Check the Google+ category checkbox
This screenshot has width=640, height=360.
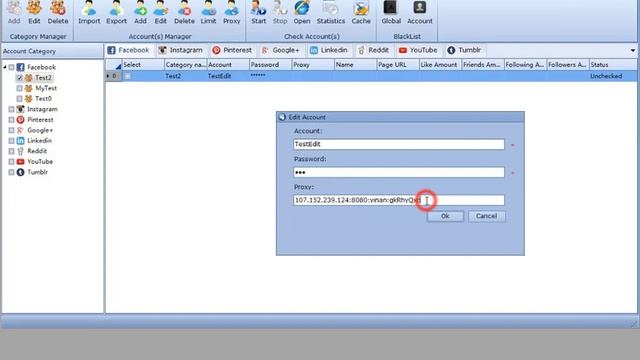click(11, 131)
